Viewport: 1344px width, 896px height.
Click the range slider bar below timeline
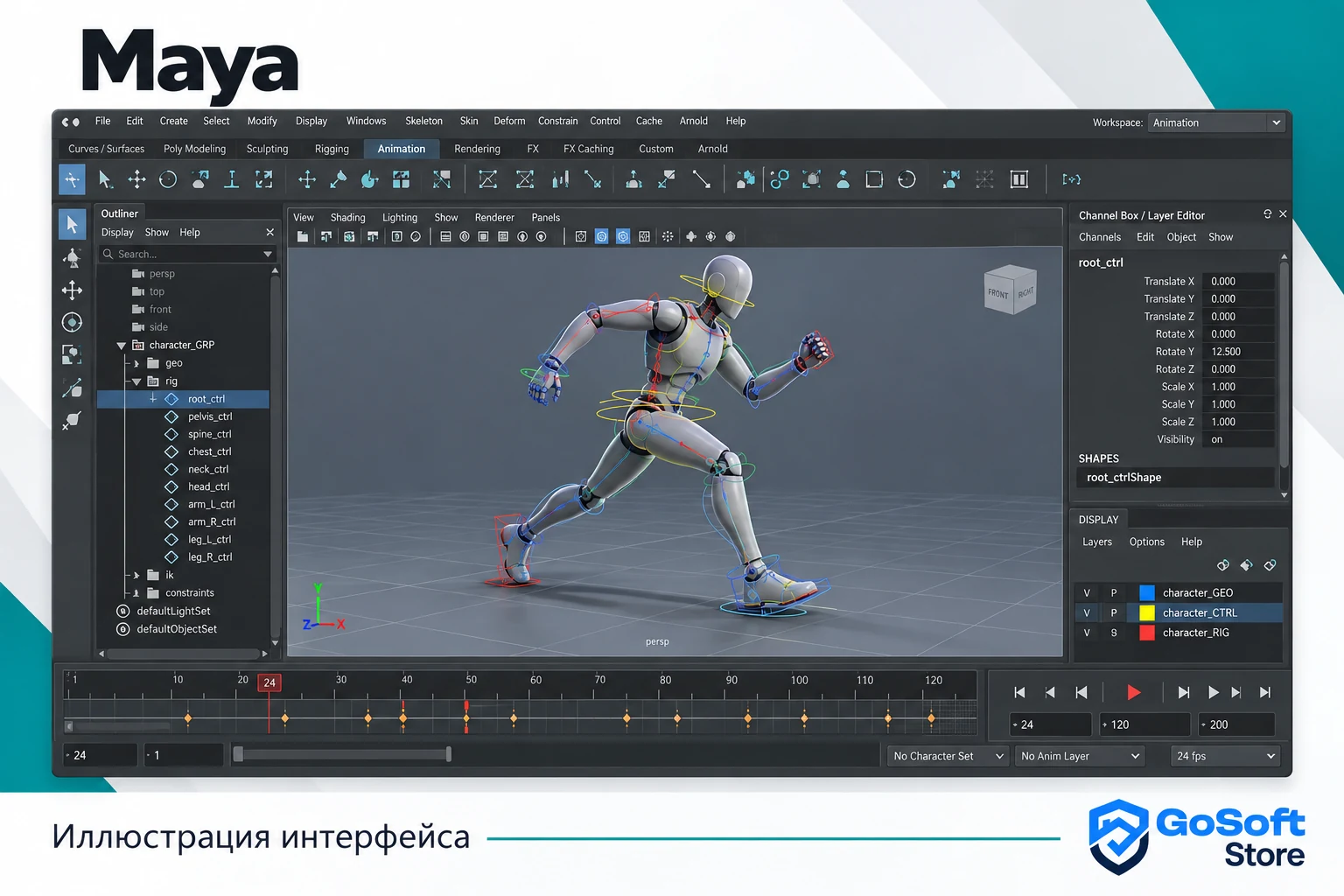(x=342, y=754)
